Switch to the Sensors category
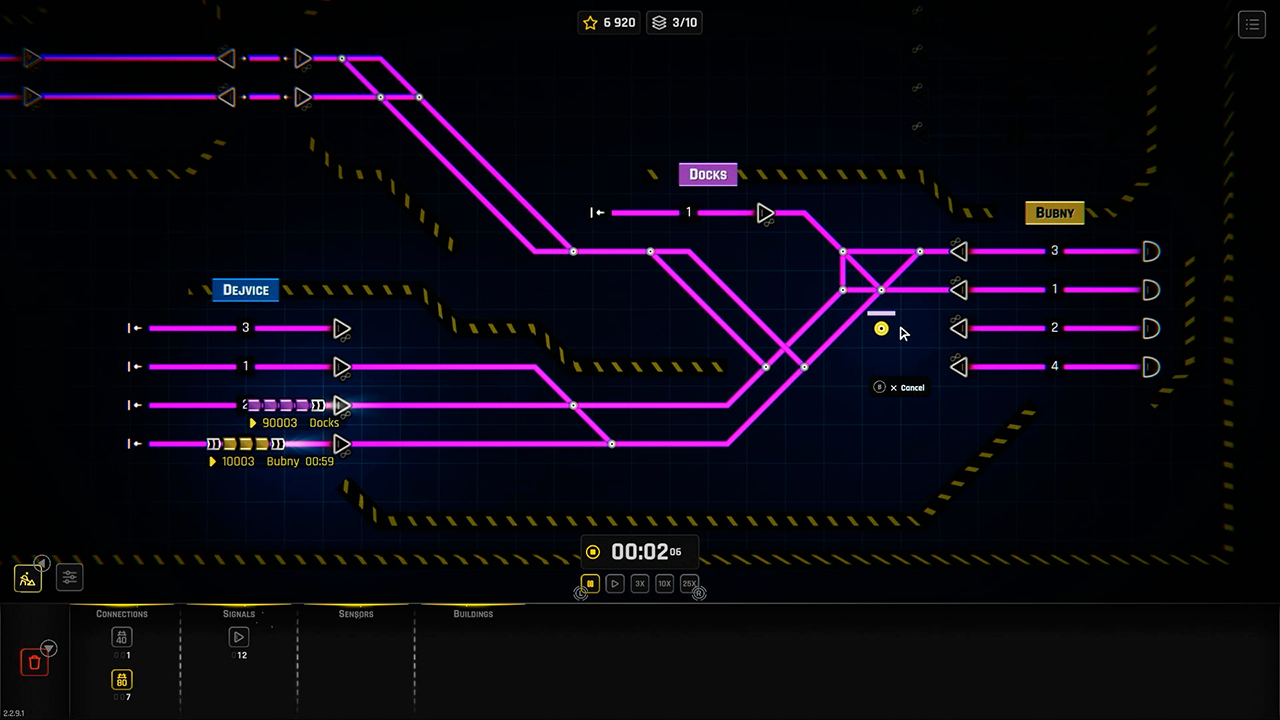Viewport: 1280px width, 720px height. (356, 614)
